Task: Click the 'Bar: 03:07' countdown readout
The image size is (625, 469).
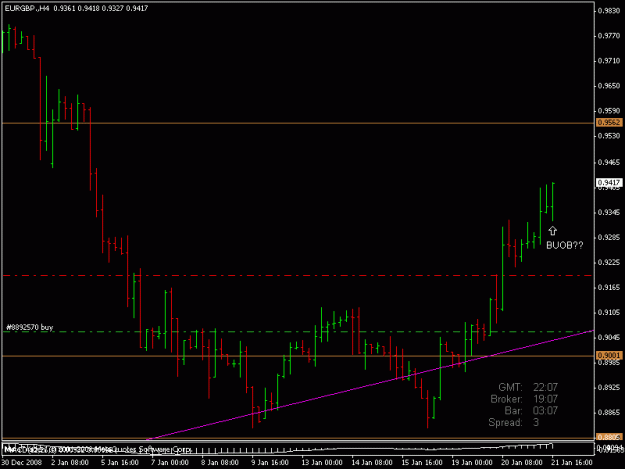Action: coord(531,410)
